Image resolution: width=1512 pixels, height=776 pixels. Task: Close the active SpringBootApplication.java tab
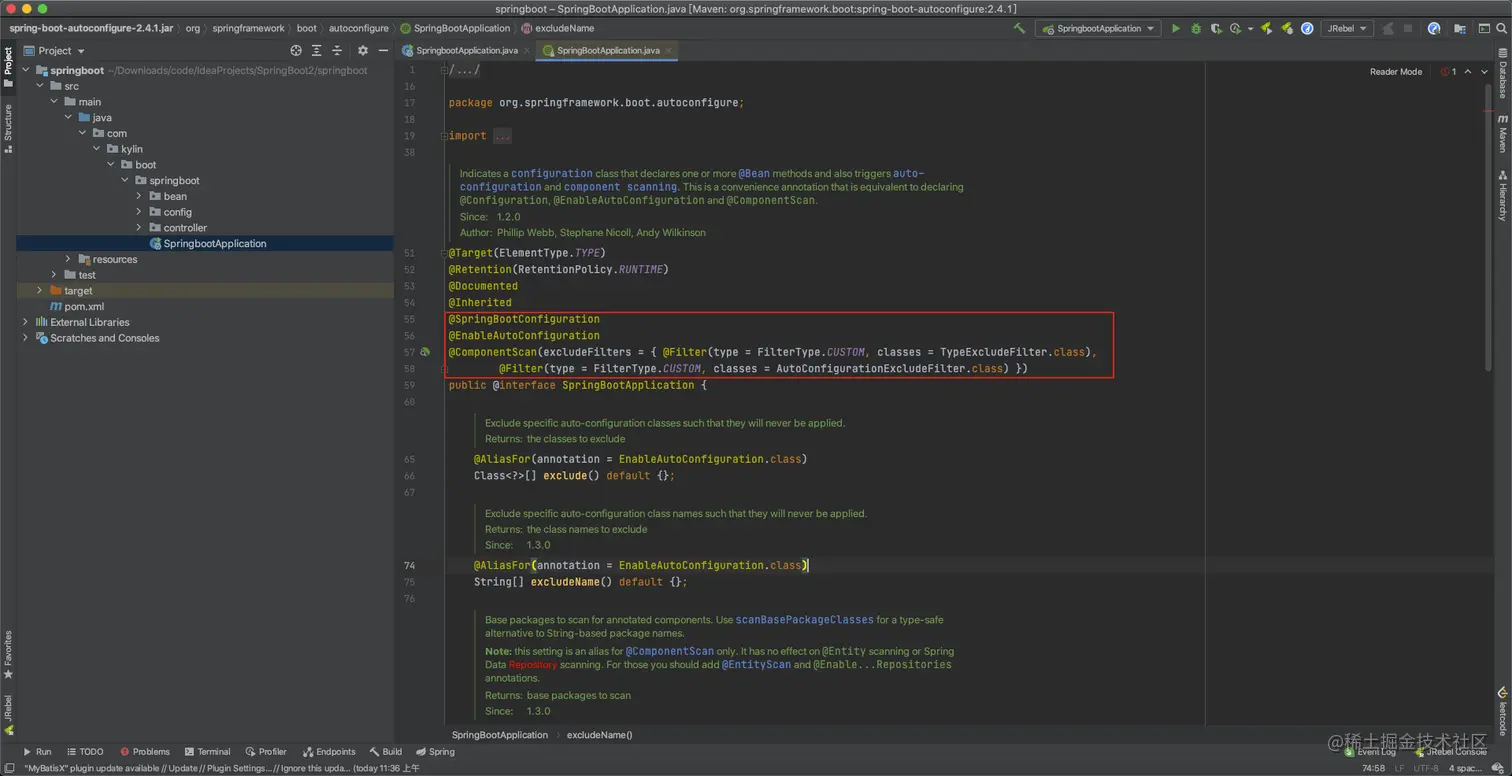pos(668,50)
